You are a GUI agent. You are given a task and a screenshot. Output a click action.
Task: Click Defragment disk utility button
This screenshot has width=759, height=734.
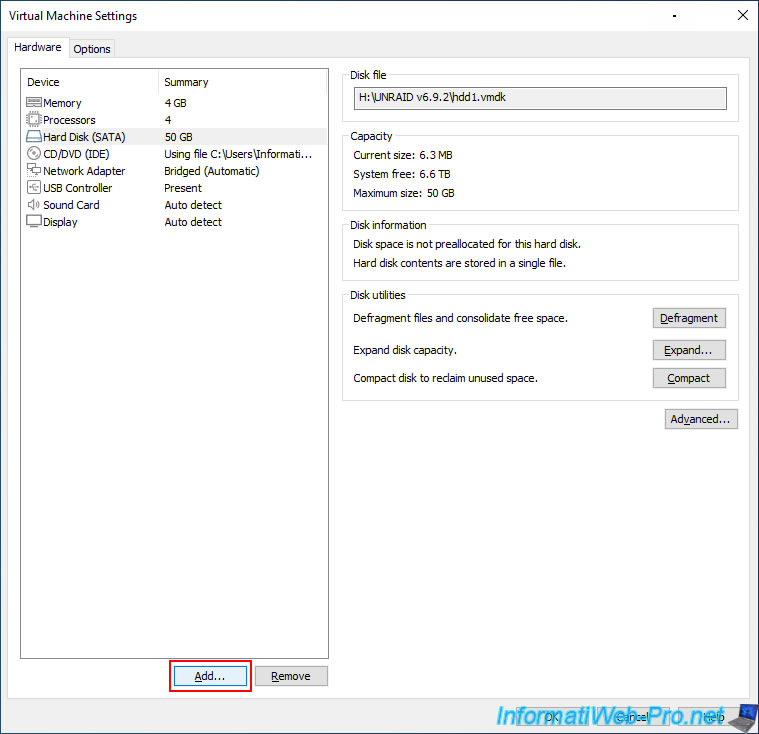(x=689, y=318)
